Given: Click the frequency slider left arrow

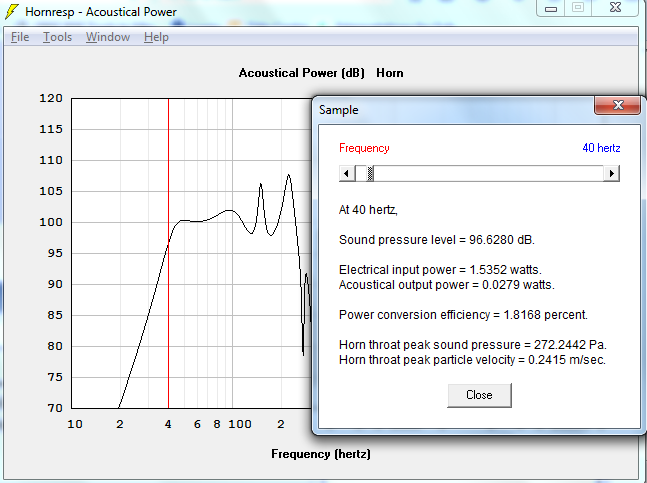Looking at the screenshot, I should (347, 173).
